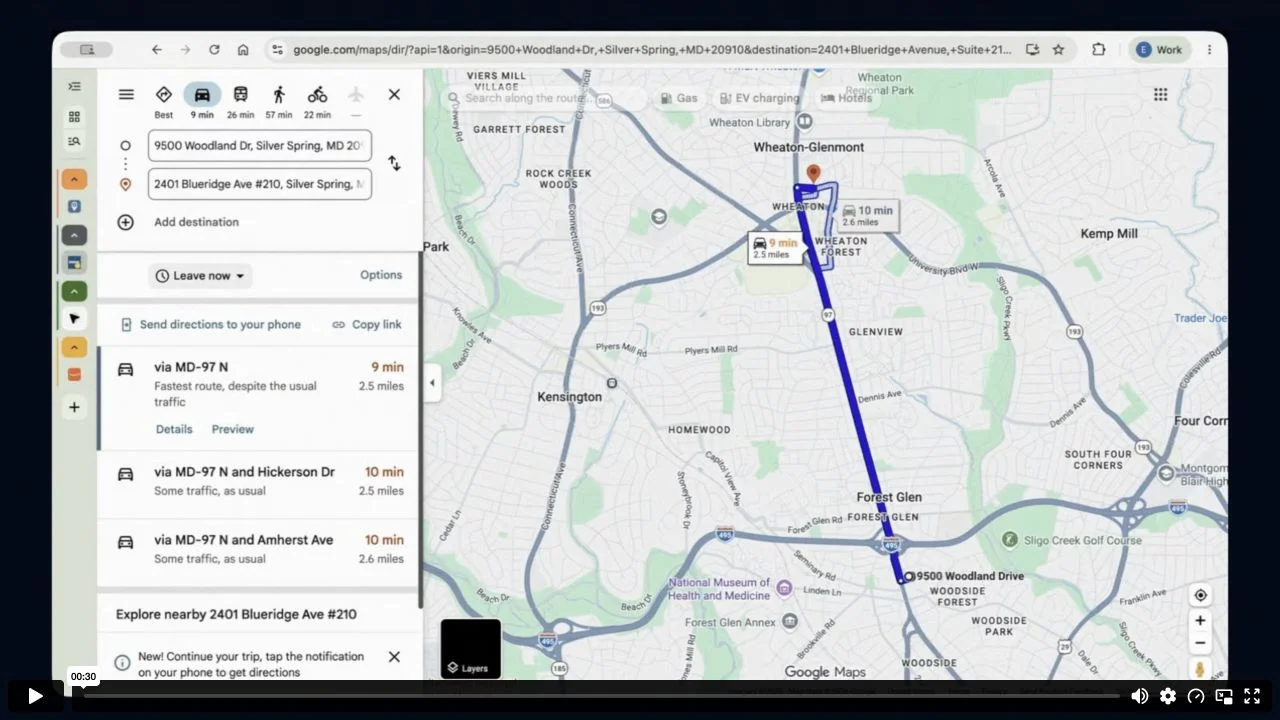Select Walking travel mode
Image resolution: width=1280 pixels, height=720 pixels.
pos(278,101)
